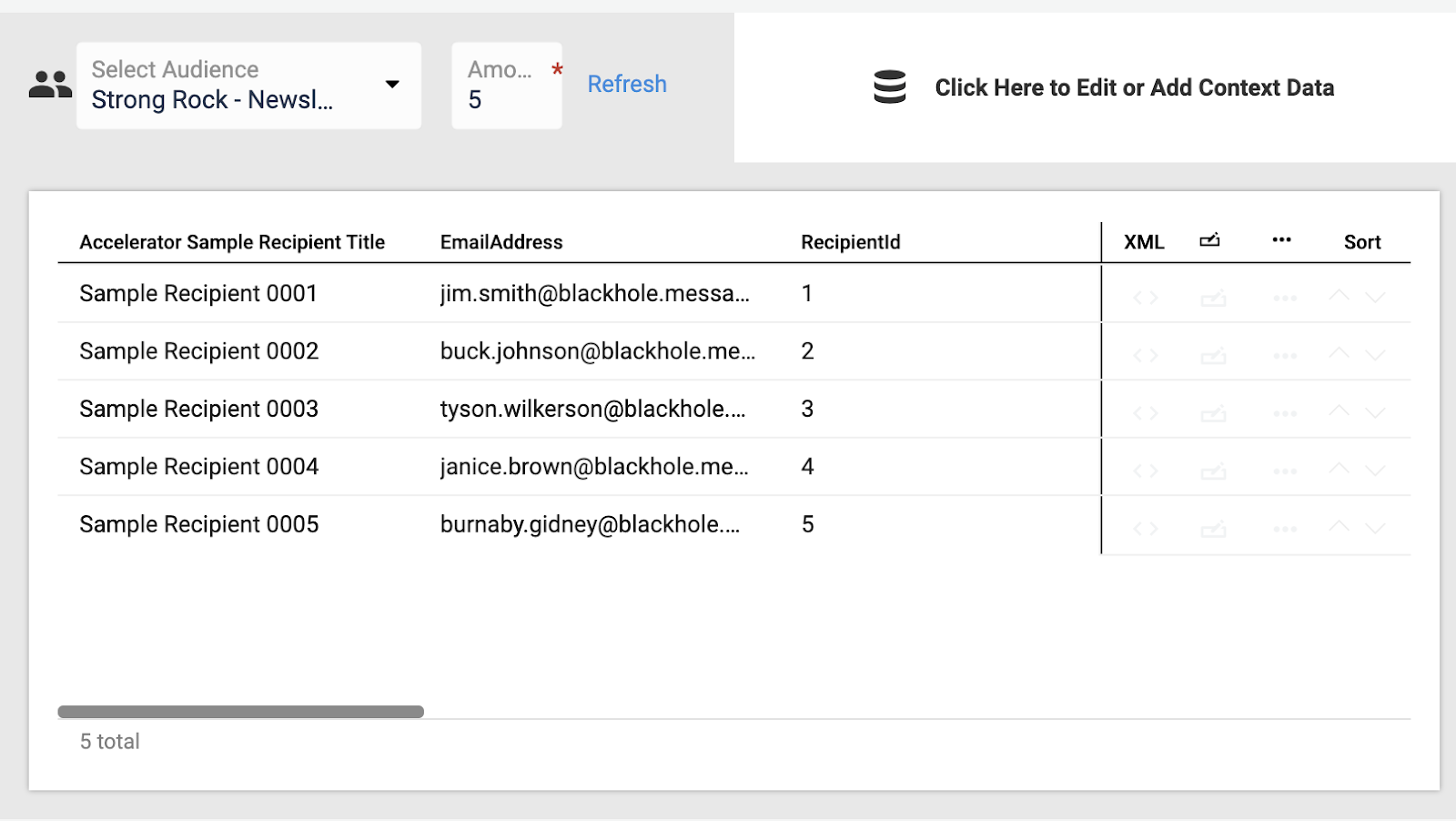The height and width of the screenshot is (821, 1456).
Task: Click the EmailAddress column header
Action: click(501, 242)
